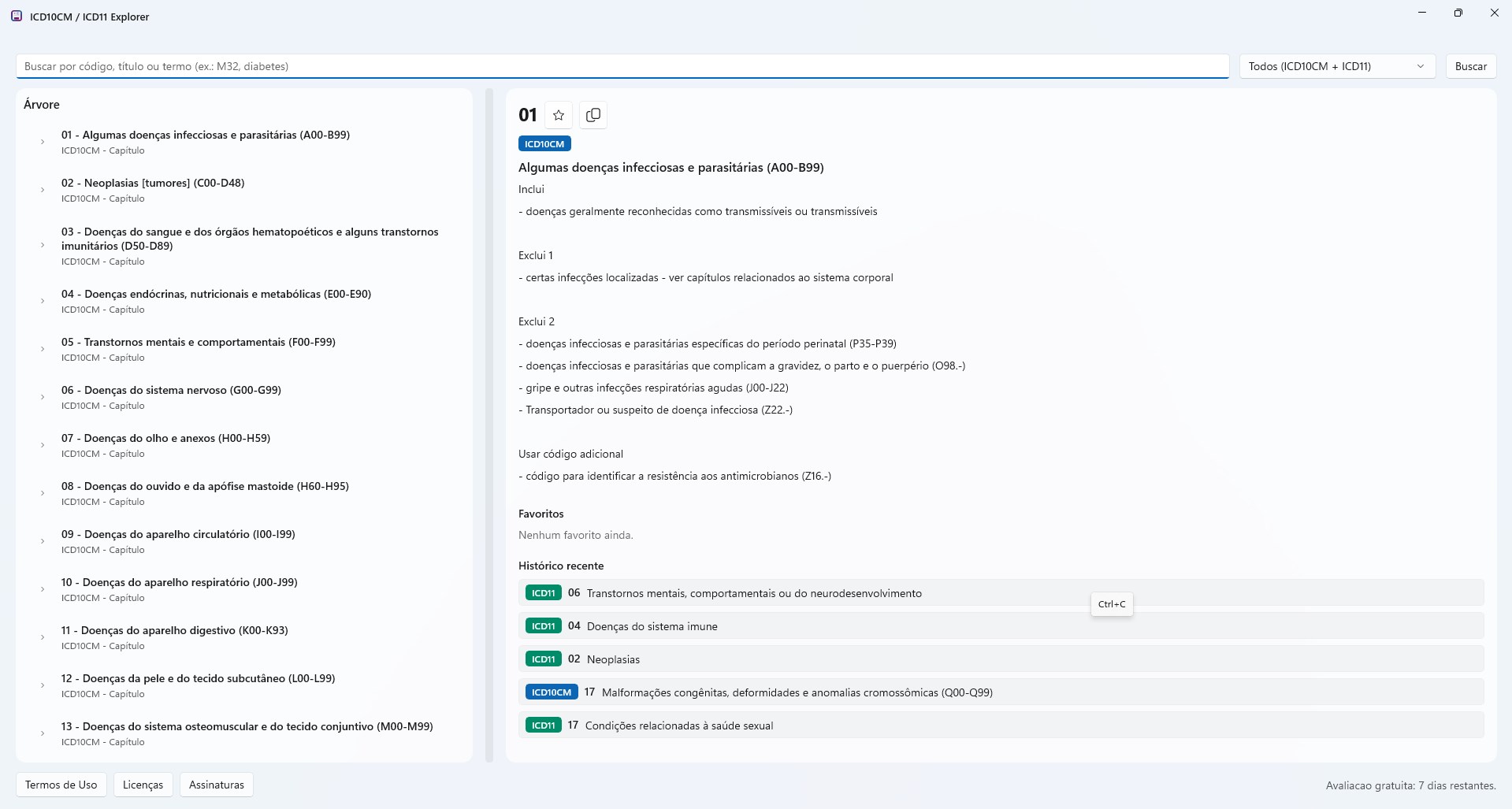Image resolution: width=1512 pixels, height=809 pixels.
Task: Select tree item 10 - Doenças do aparelho respiratório
Action: coord(244,589)
